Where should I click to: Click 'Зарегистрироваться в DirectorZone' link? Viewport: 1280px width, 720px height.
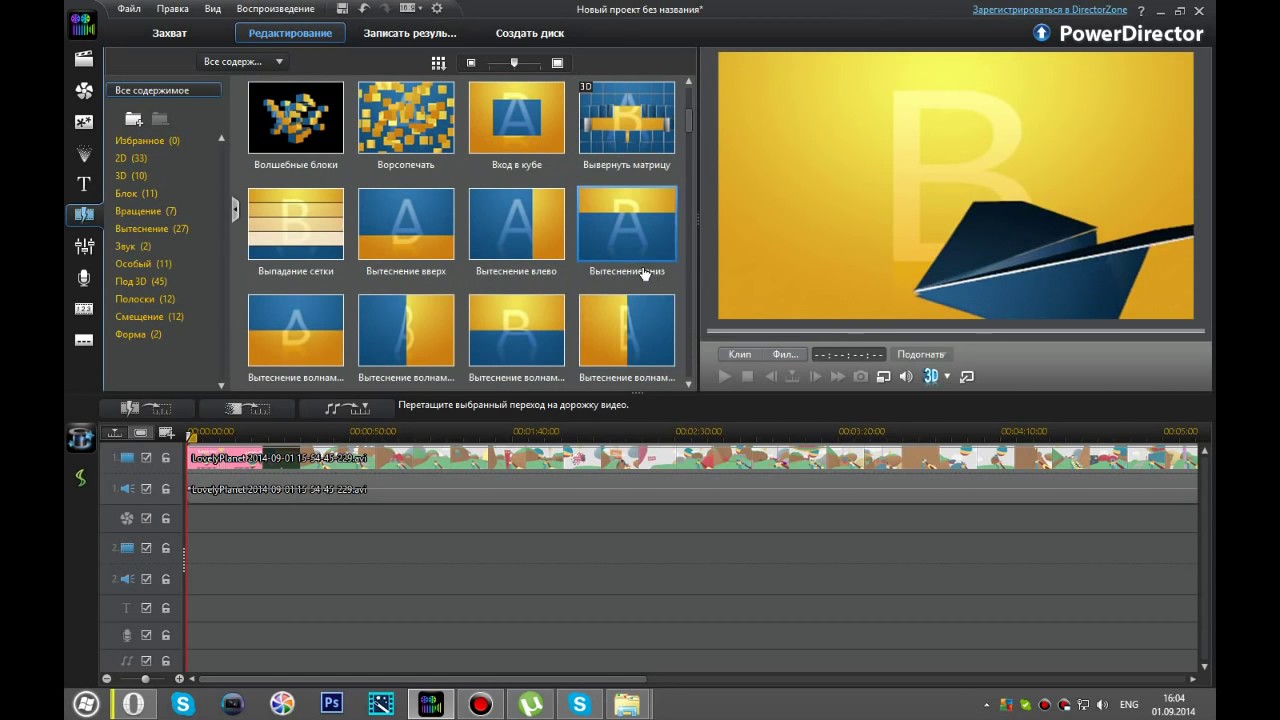point(1050,10)
